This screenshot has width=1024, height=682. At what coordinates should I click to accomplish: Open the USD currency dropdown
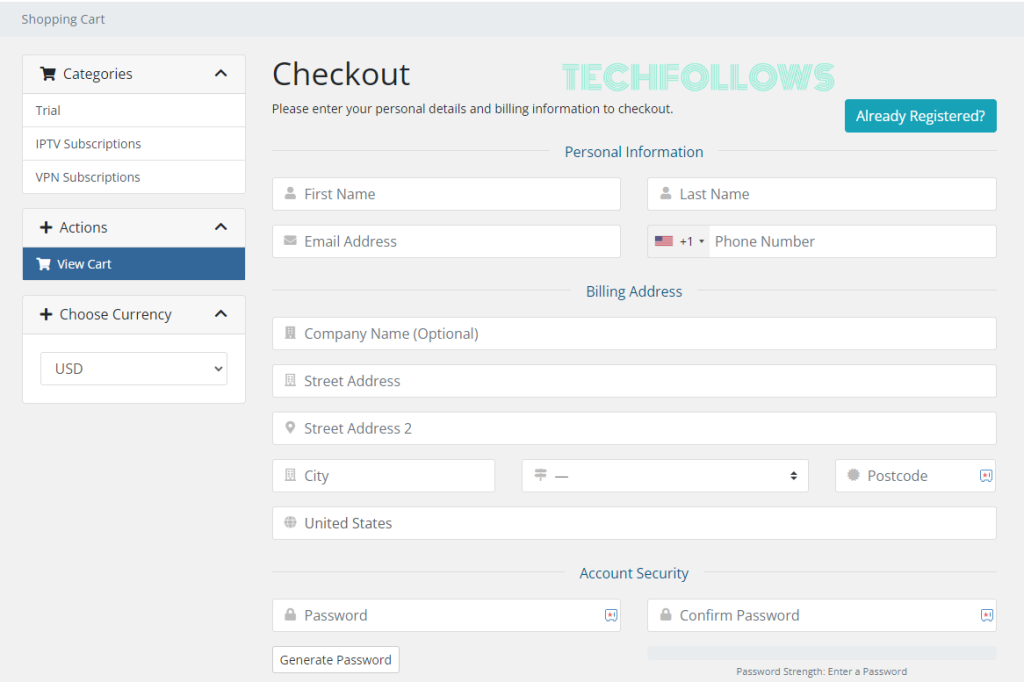pos(134,368)
